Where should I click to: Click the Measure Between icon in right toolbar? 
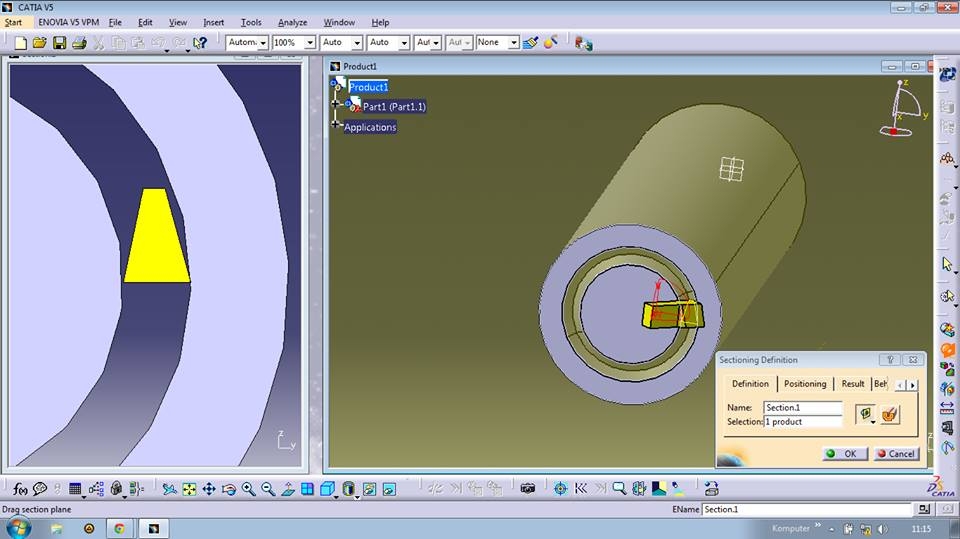point(947,408)
